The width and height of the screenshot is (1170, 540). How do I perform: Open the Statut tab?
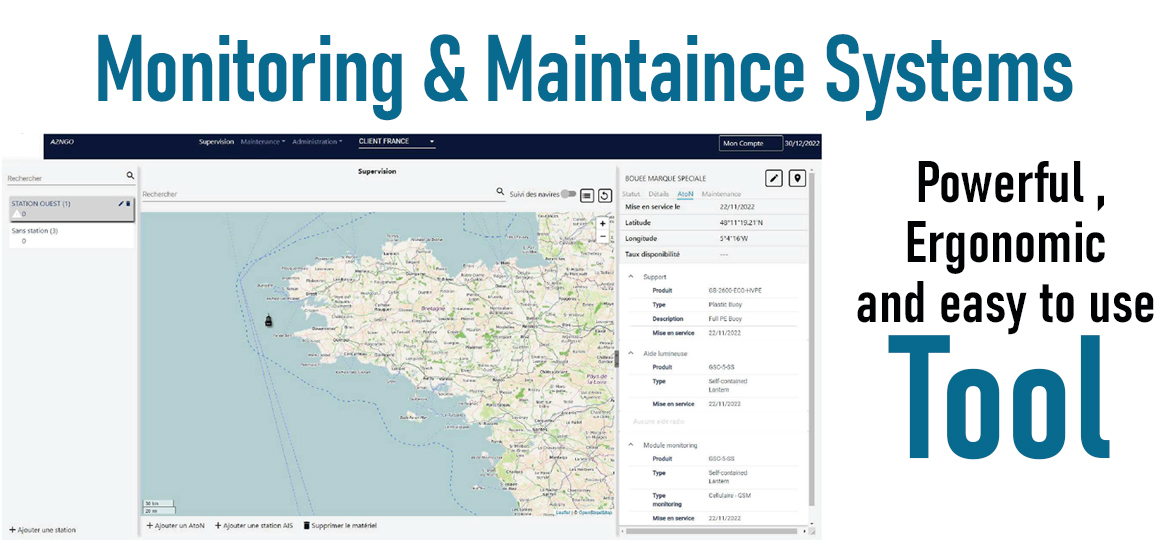click(631, 194)
